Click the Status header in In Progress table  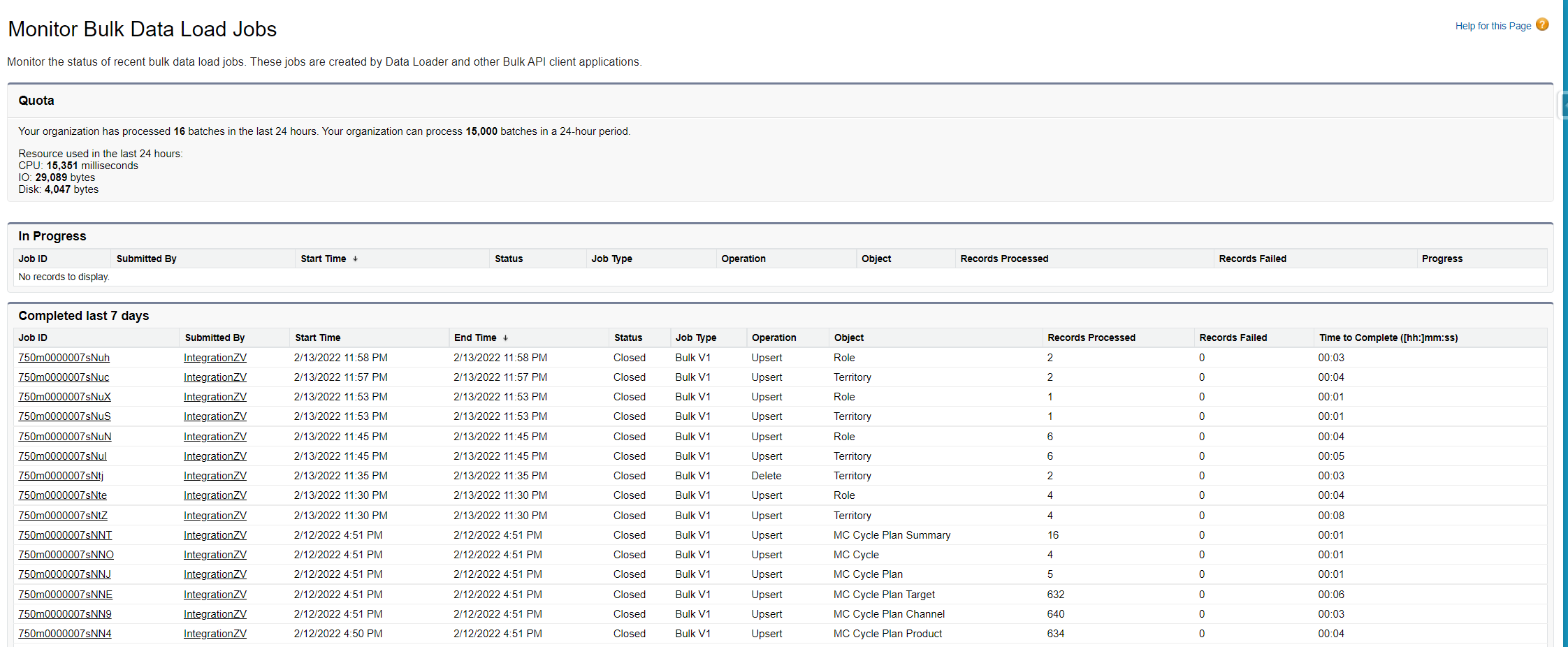(509, 259)
